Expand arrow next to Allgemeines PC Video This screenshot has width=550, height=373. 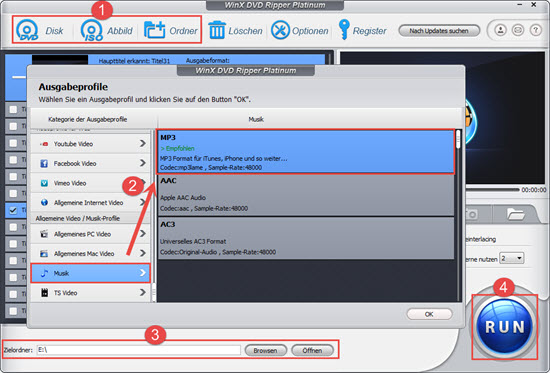[142, 234]
